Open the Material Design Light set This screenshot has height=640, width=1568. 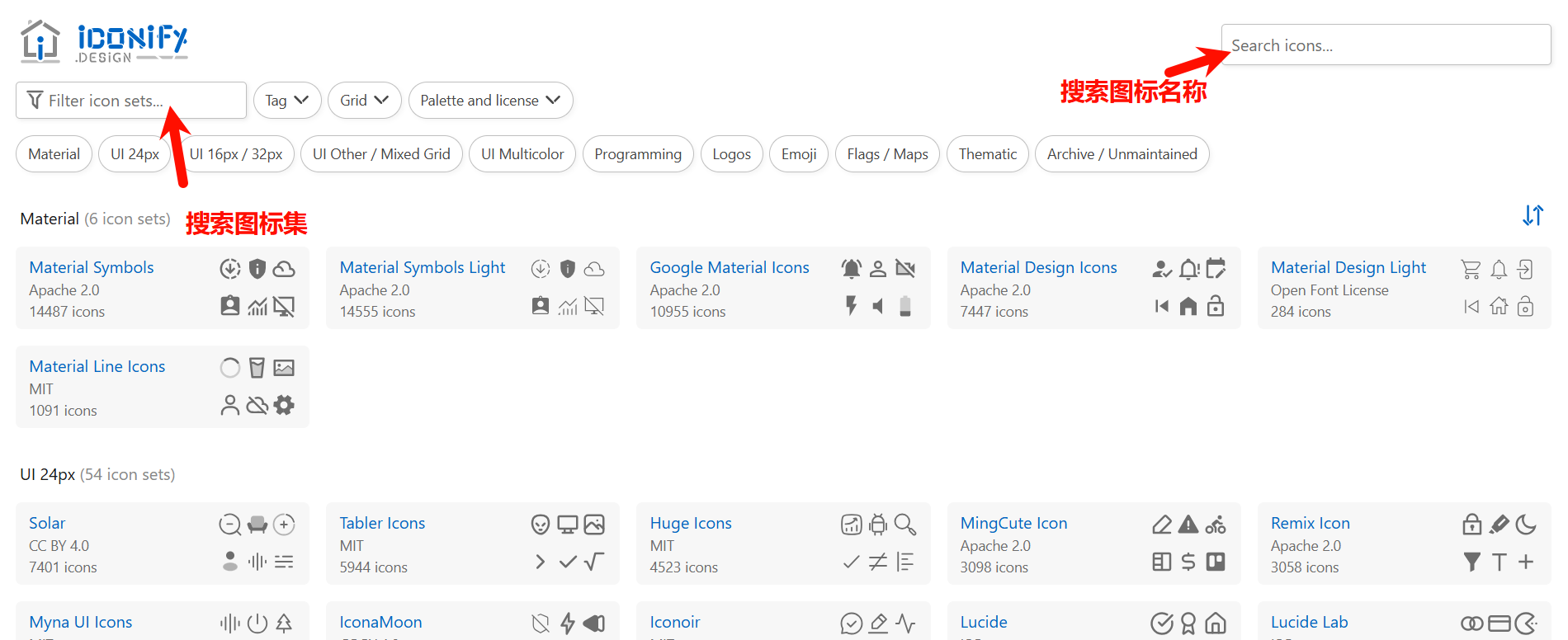pos(1348,267)
